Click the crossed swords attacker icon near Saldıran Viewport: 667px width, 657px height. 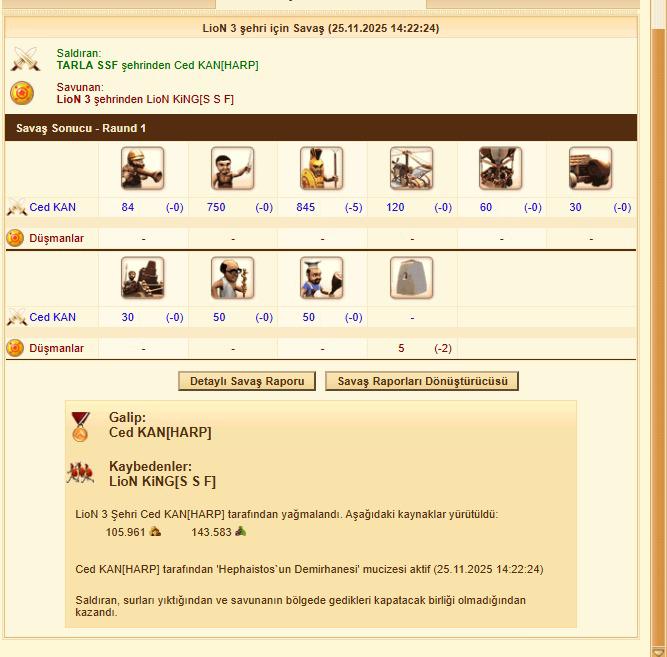pyautogui.click(x=25, y=59)
